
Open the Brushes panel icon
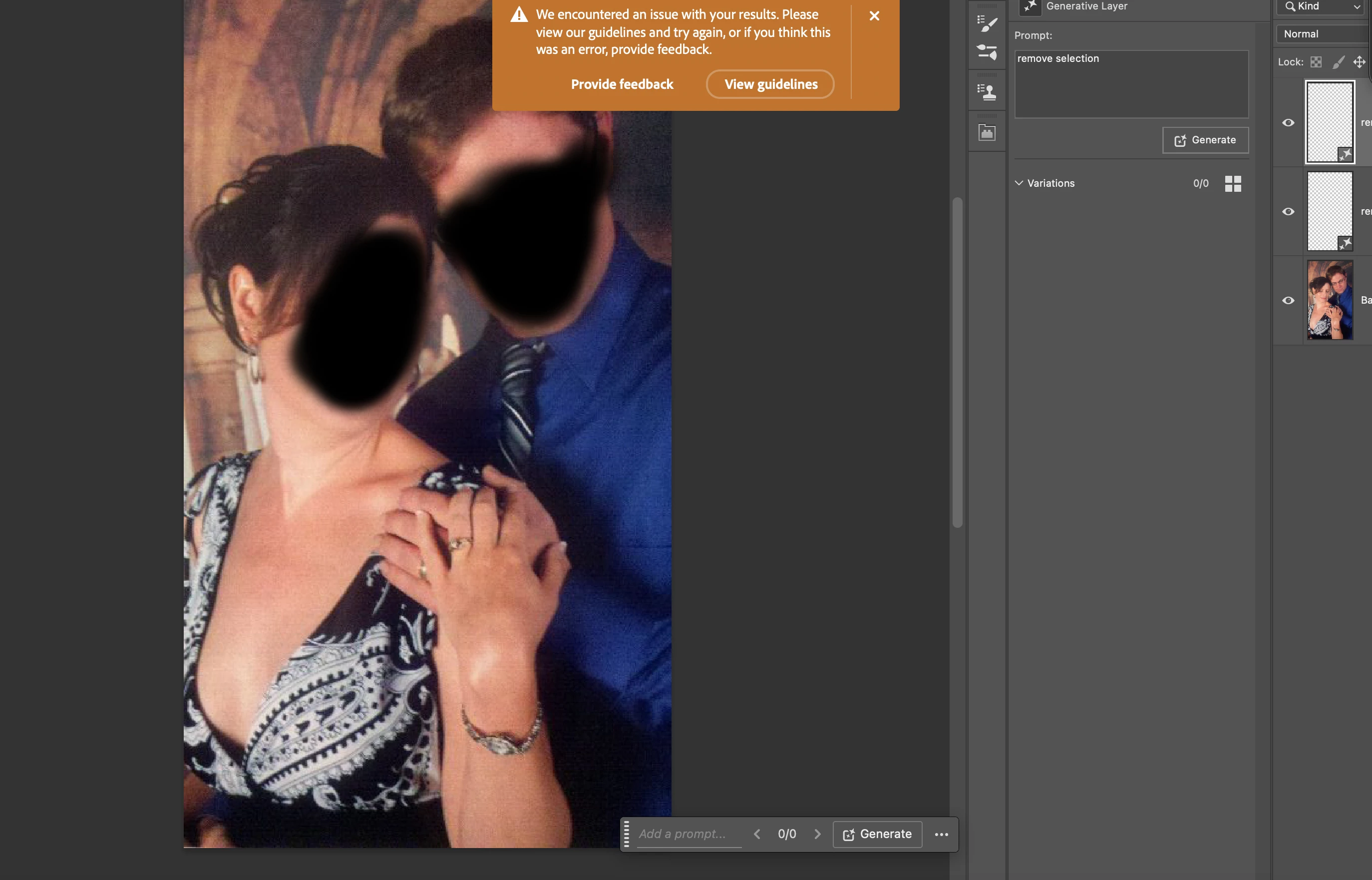click(x=987, y=24)
